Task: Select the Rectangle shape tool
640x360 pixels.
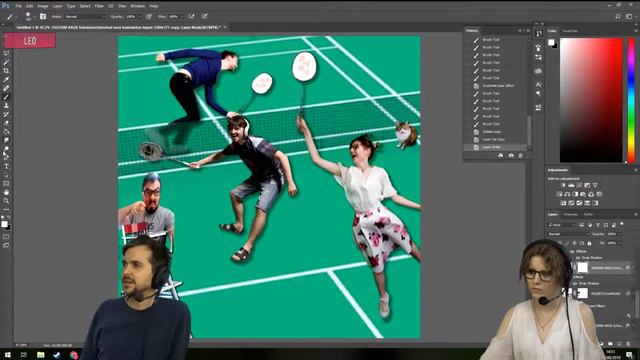Action: [x=6, y=183]
